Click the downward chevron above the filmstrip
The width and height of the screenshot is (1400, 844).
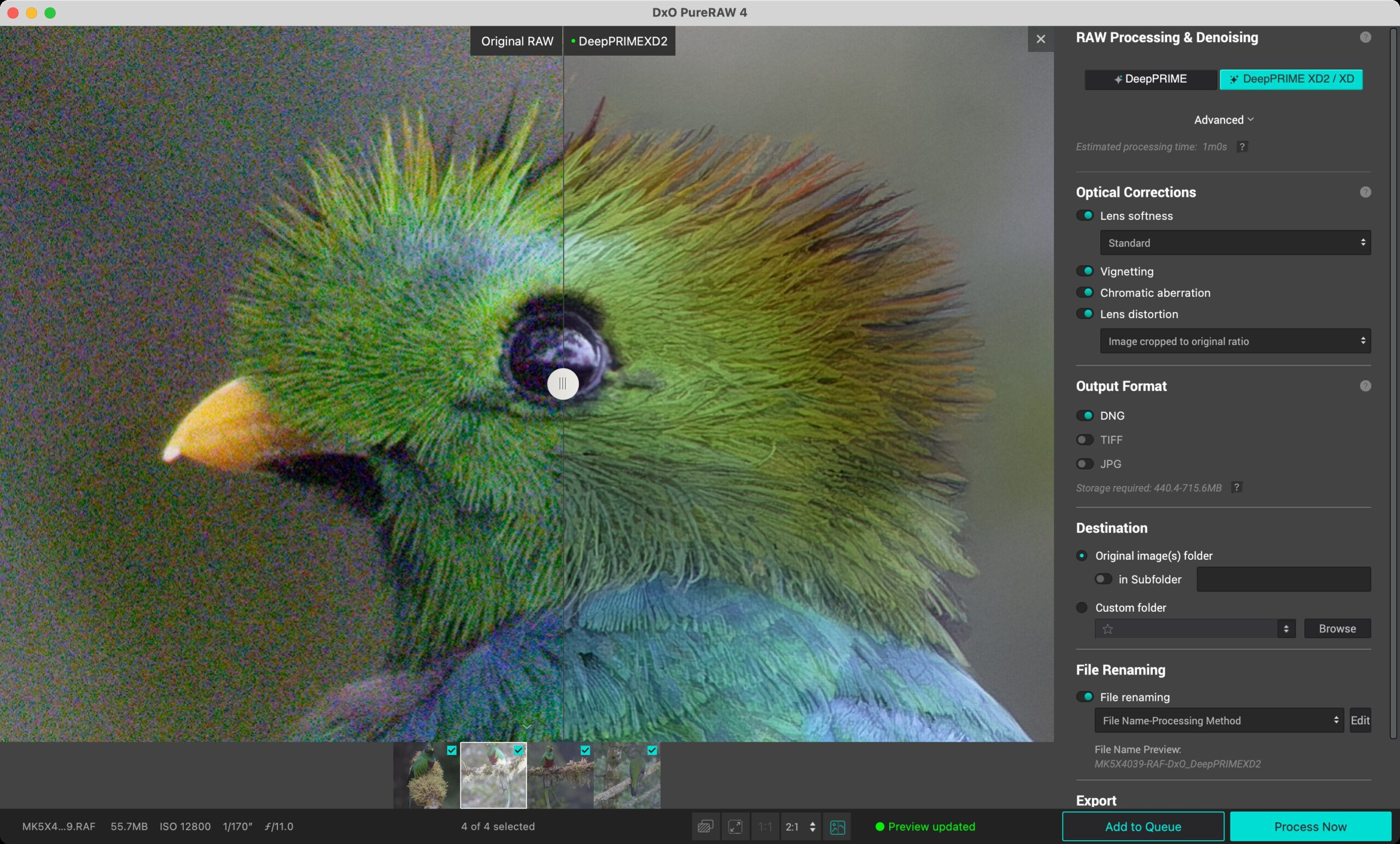[x=527, y=726]
